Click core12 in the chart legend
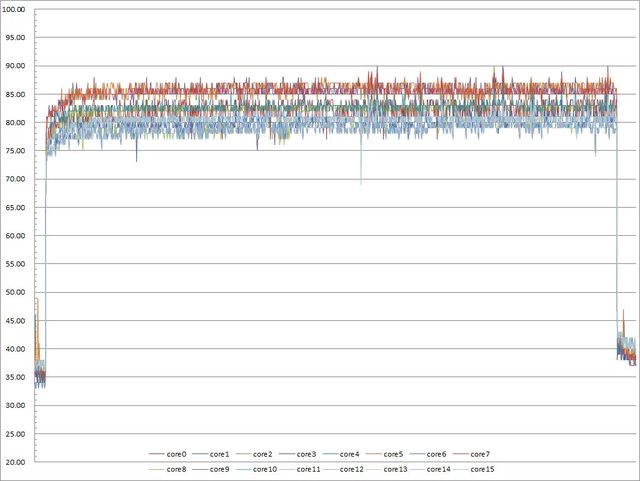The image size is (640, 481). tap(352, 469)
